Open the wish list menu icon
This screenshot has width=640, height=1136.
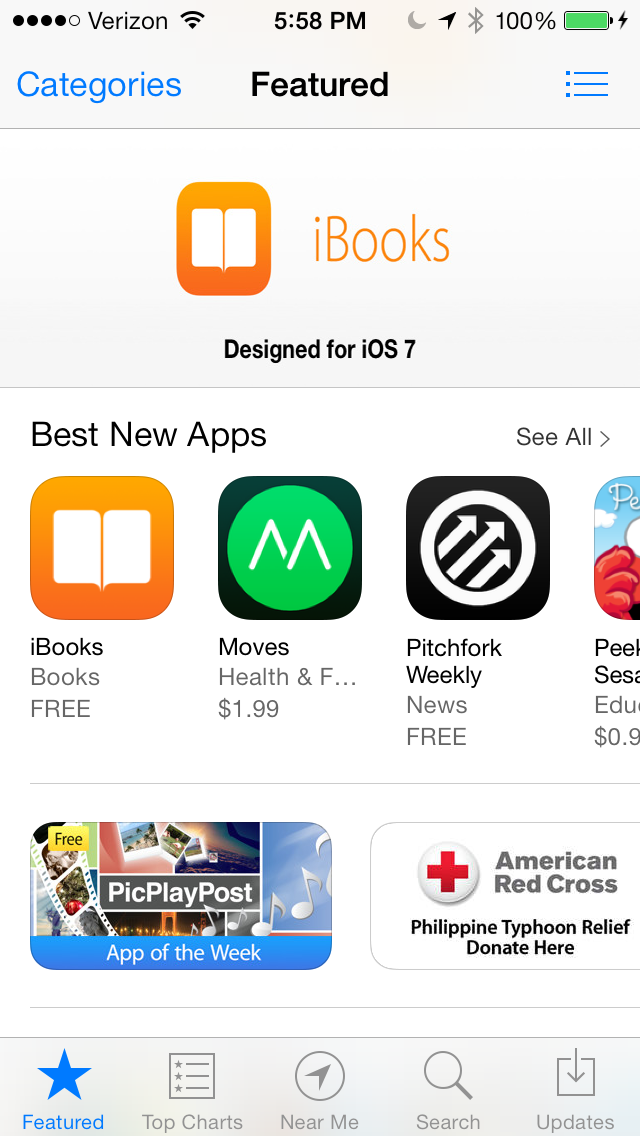[586, 84]
